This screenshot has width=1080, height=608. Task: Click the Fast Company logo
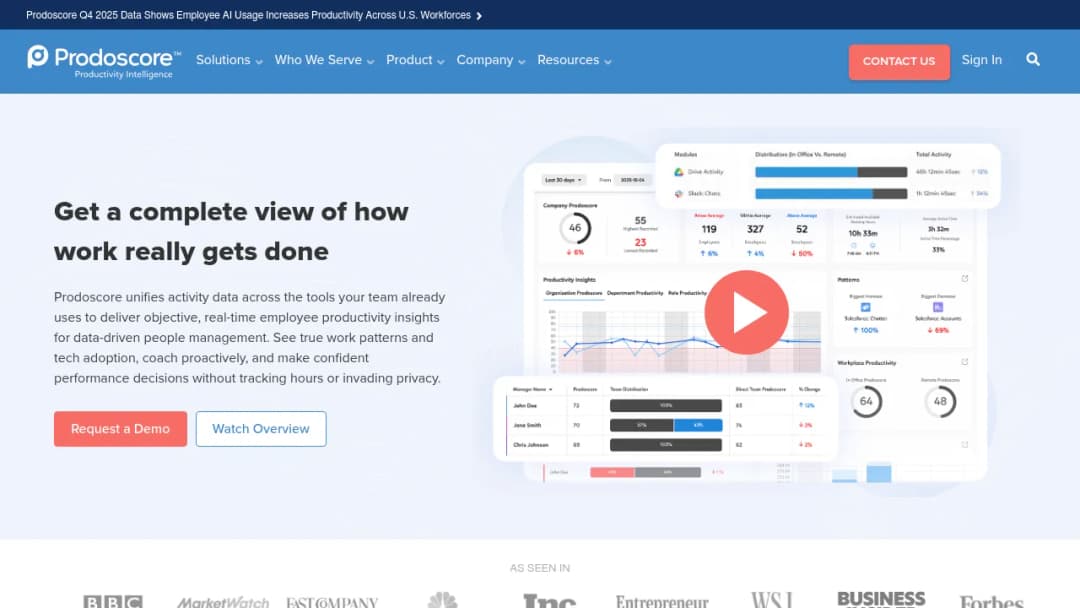(x=332, y=602)
